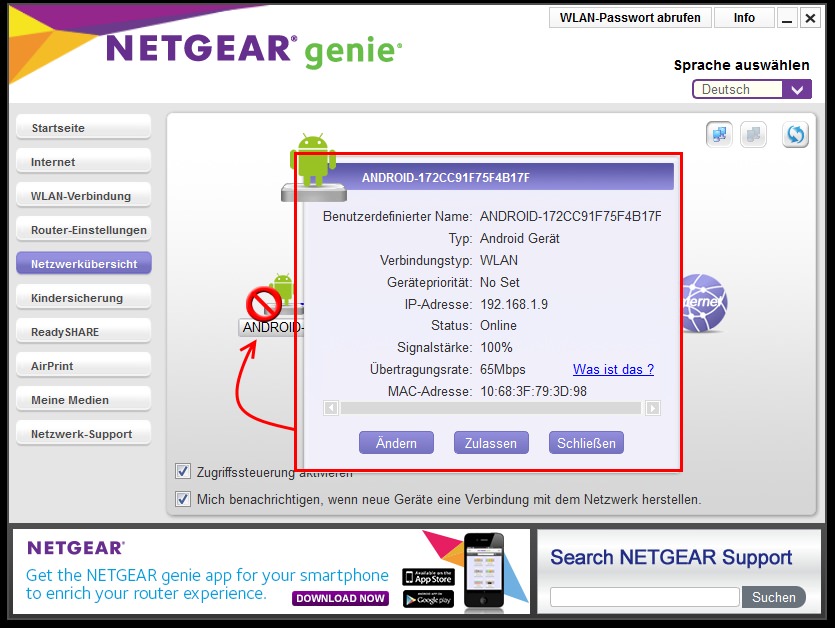Image resolution: width=835 pixels, height=628 pixels.
Task: Click the Suchen button
Action: (x=773, y=597)
